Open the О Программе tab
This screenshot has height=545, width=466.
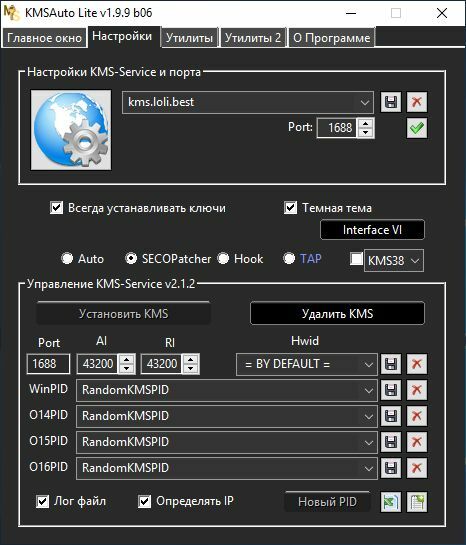pos(332,38)
